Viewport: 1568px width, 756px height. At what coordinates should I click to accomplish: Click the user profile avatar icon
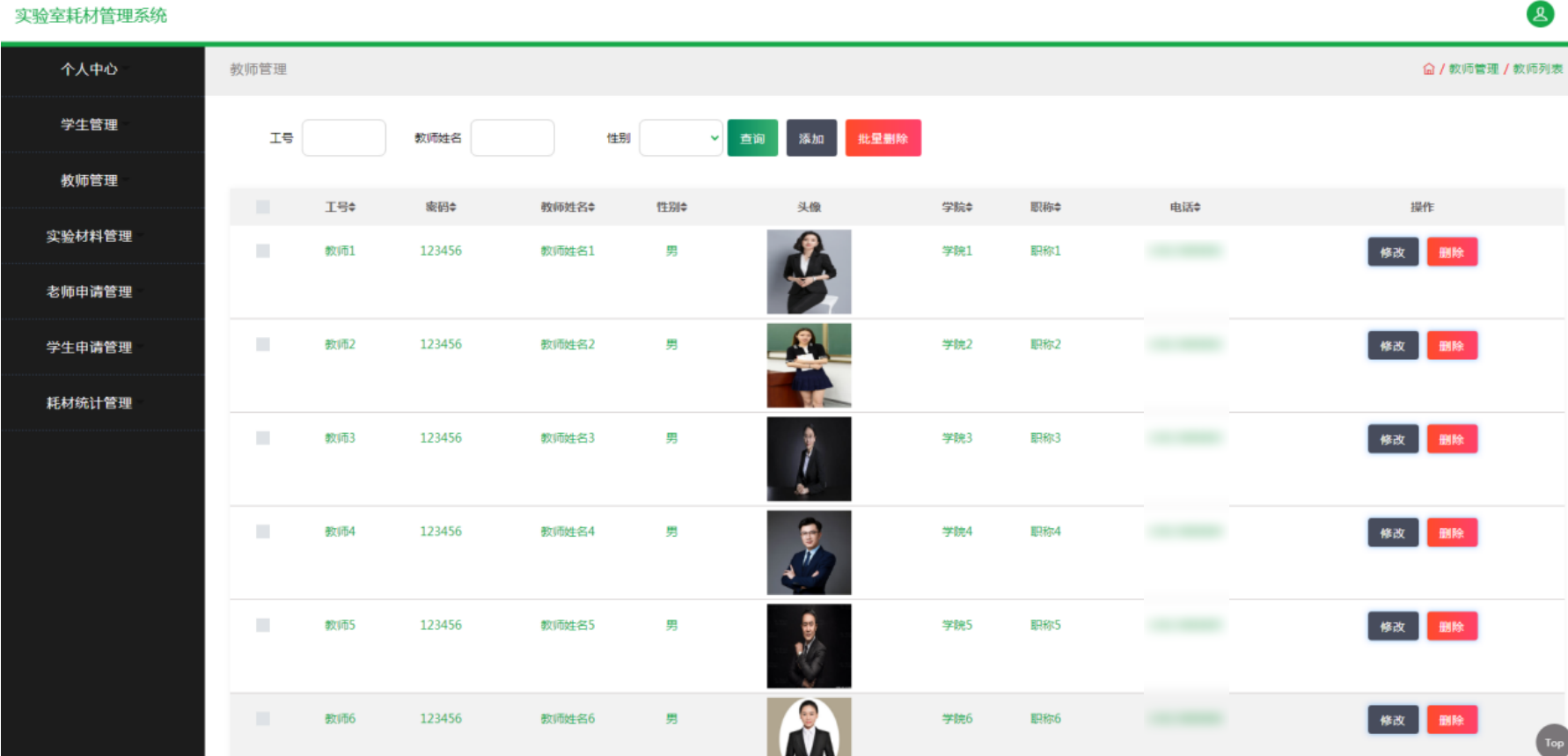tap(1540, 14)
